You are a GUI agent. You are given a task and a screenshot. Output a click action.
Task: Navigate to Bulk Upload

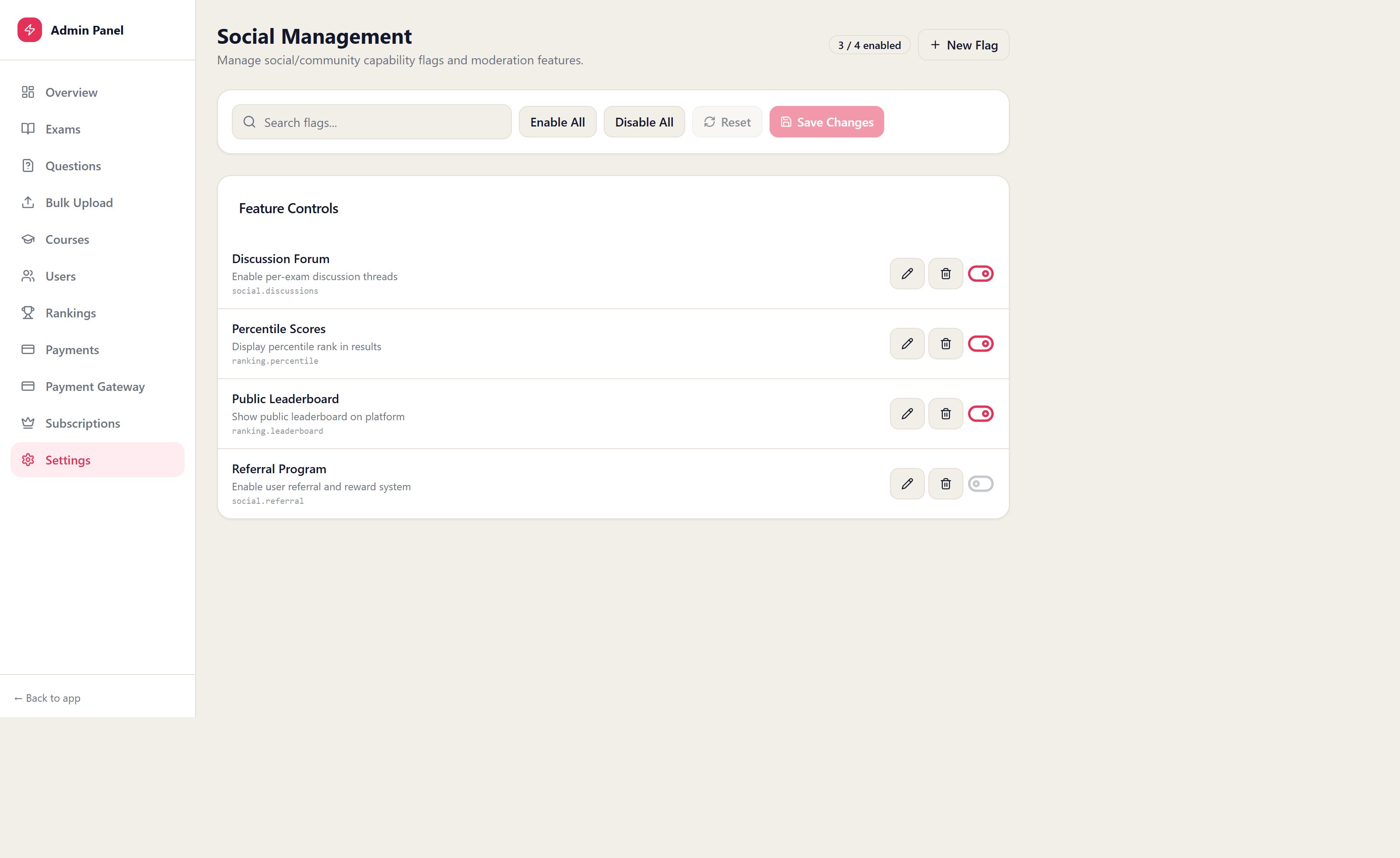[x=97, y=202]
